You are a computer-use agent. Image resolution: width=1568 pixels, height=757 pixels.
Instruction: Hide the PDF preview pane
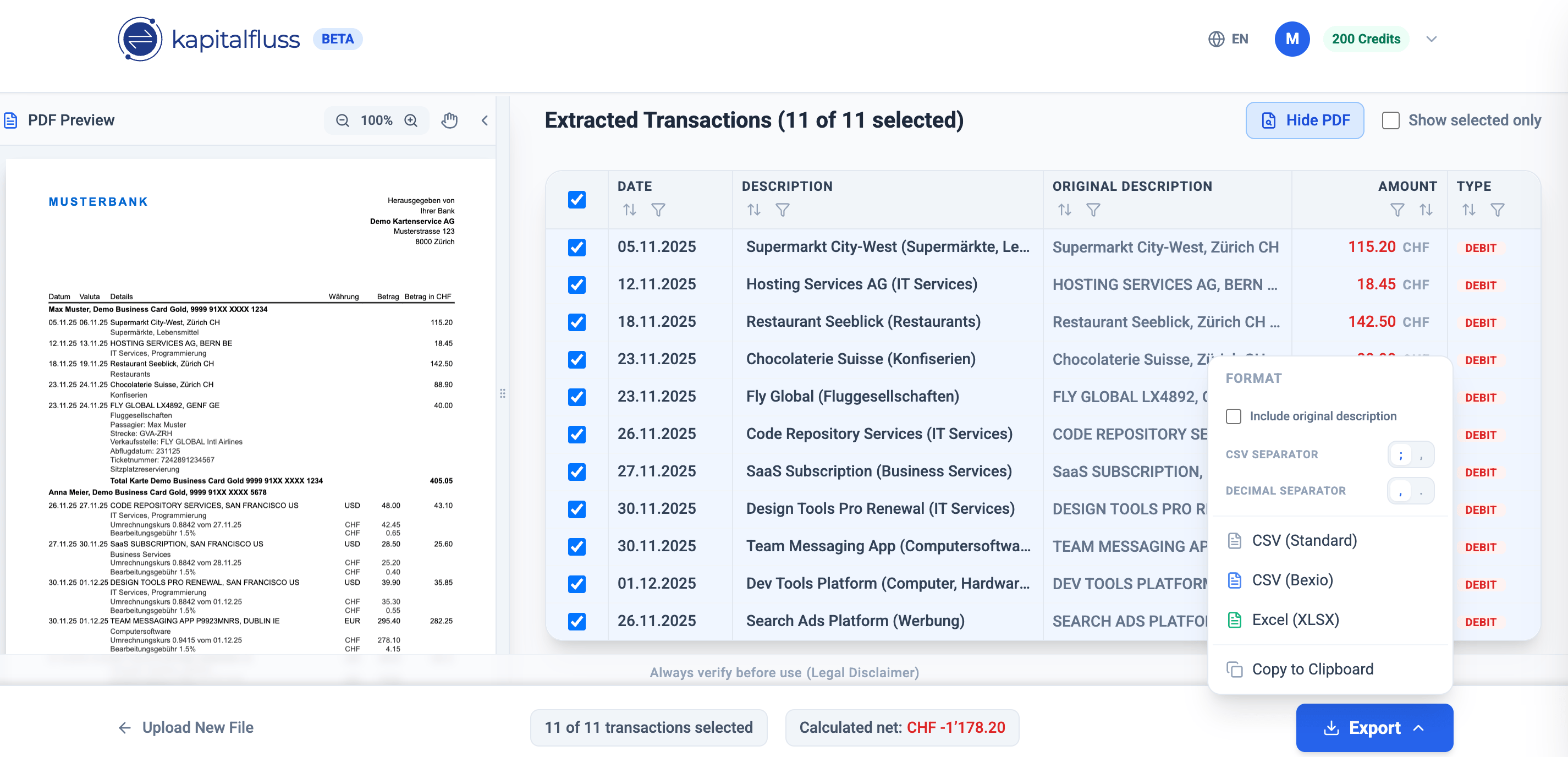(1305, 120)
